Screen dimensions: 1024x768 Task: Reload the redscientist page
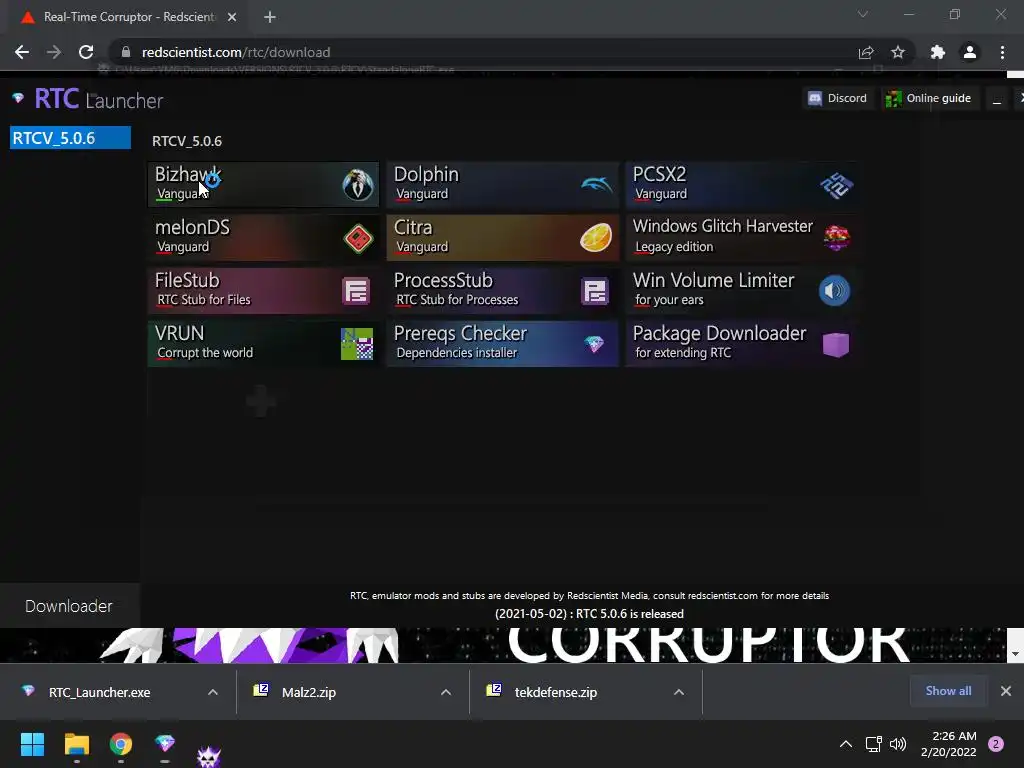tap(86, 52)
